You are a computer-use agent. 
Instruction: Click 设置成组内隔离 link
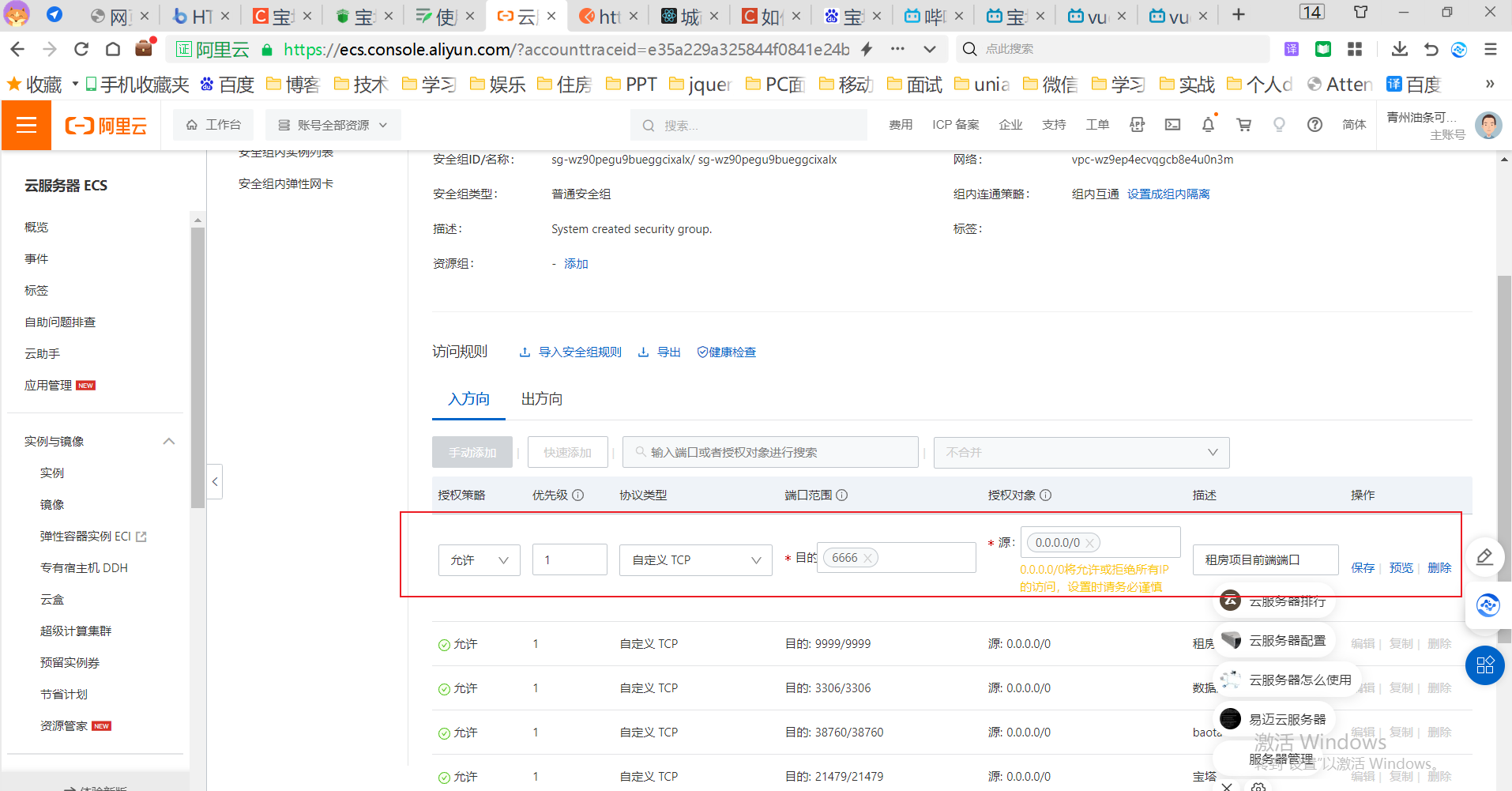pos(1168,194)
